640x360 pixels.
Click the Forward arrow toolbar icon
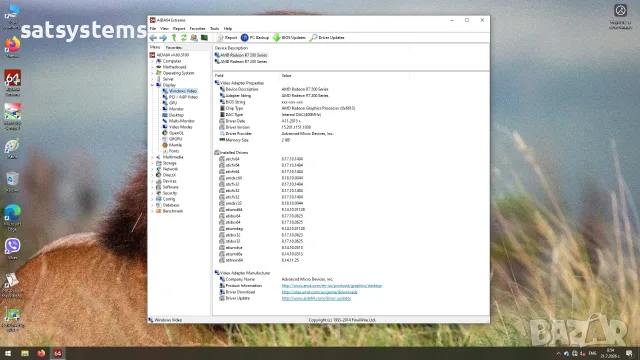coord(163,38)
